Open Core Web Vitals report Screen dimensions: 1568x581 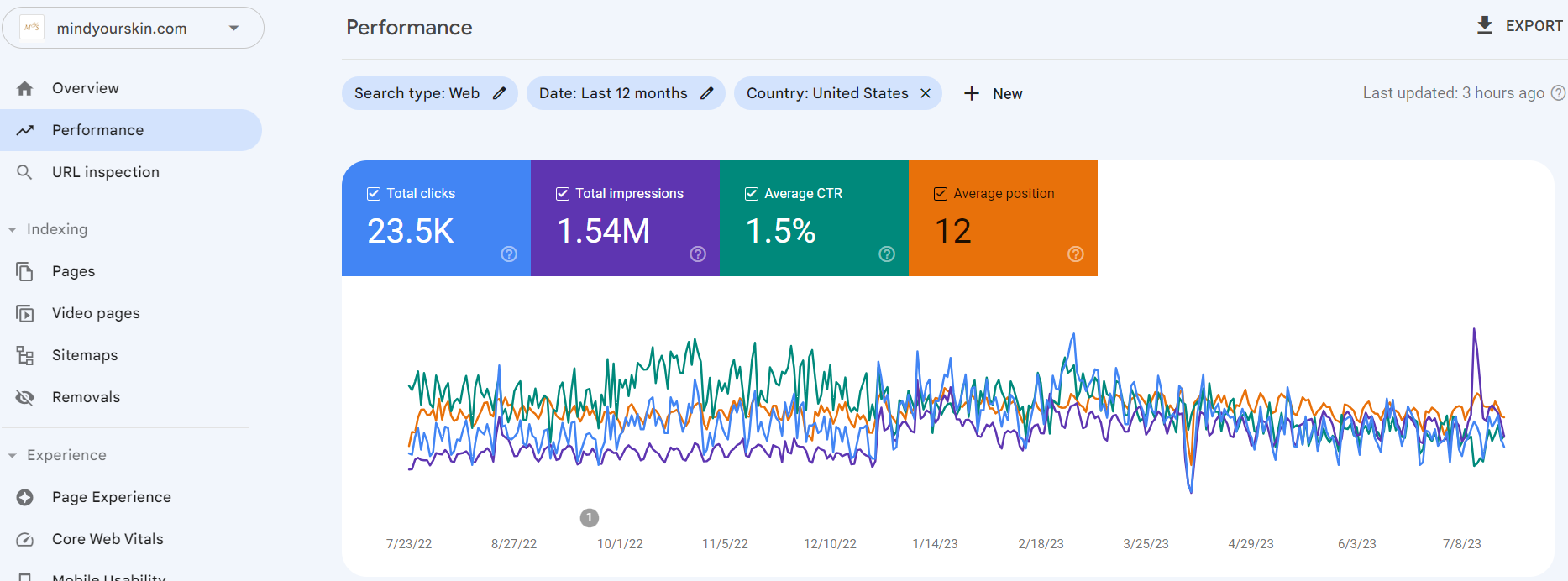108,539
